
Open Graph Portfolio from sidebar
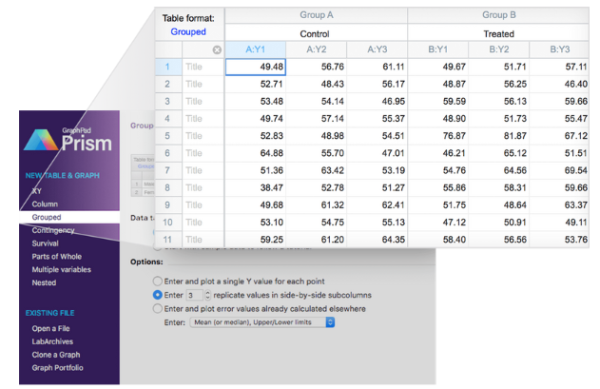[57, 368]
